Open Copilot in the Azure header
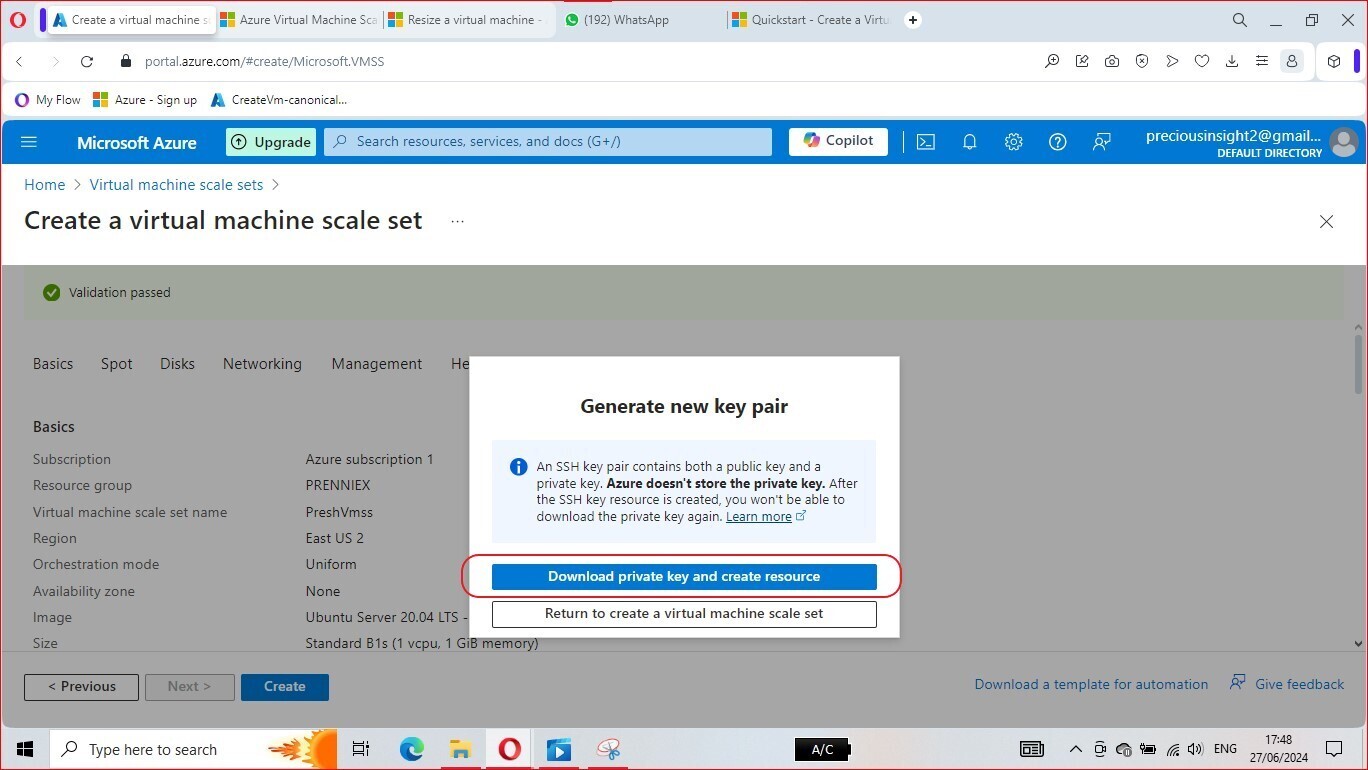The width and height of the screenshot is (1368, 770). pos(838,142)
